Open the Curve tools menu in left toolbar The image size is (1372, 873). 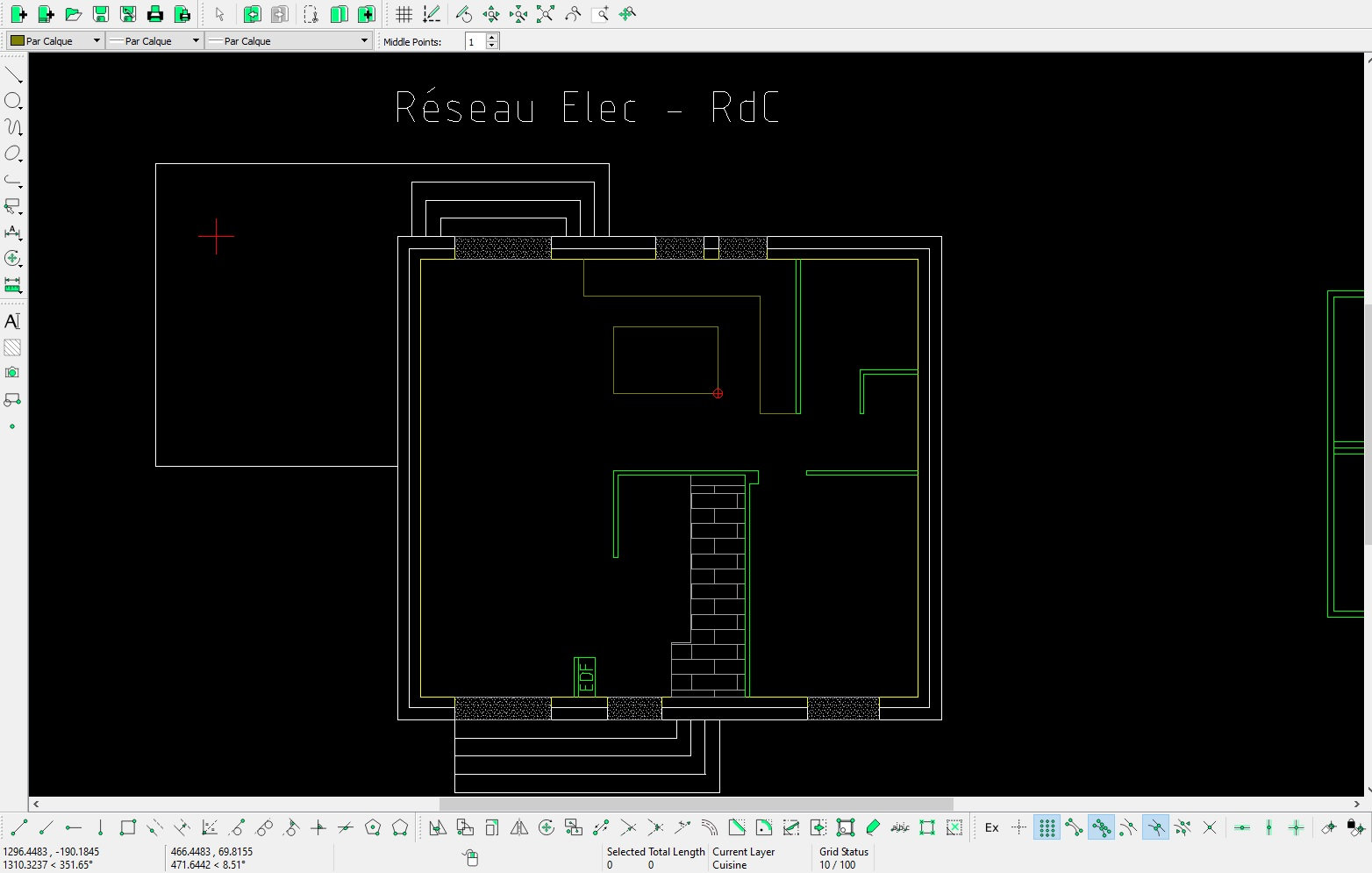(13, 127)
